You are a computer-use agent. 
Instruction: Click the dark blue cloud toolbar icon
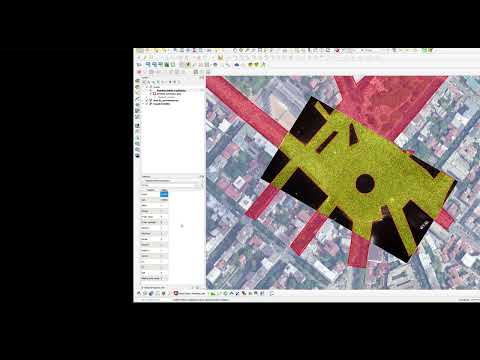(x=237, y=65)
